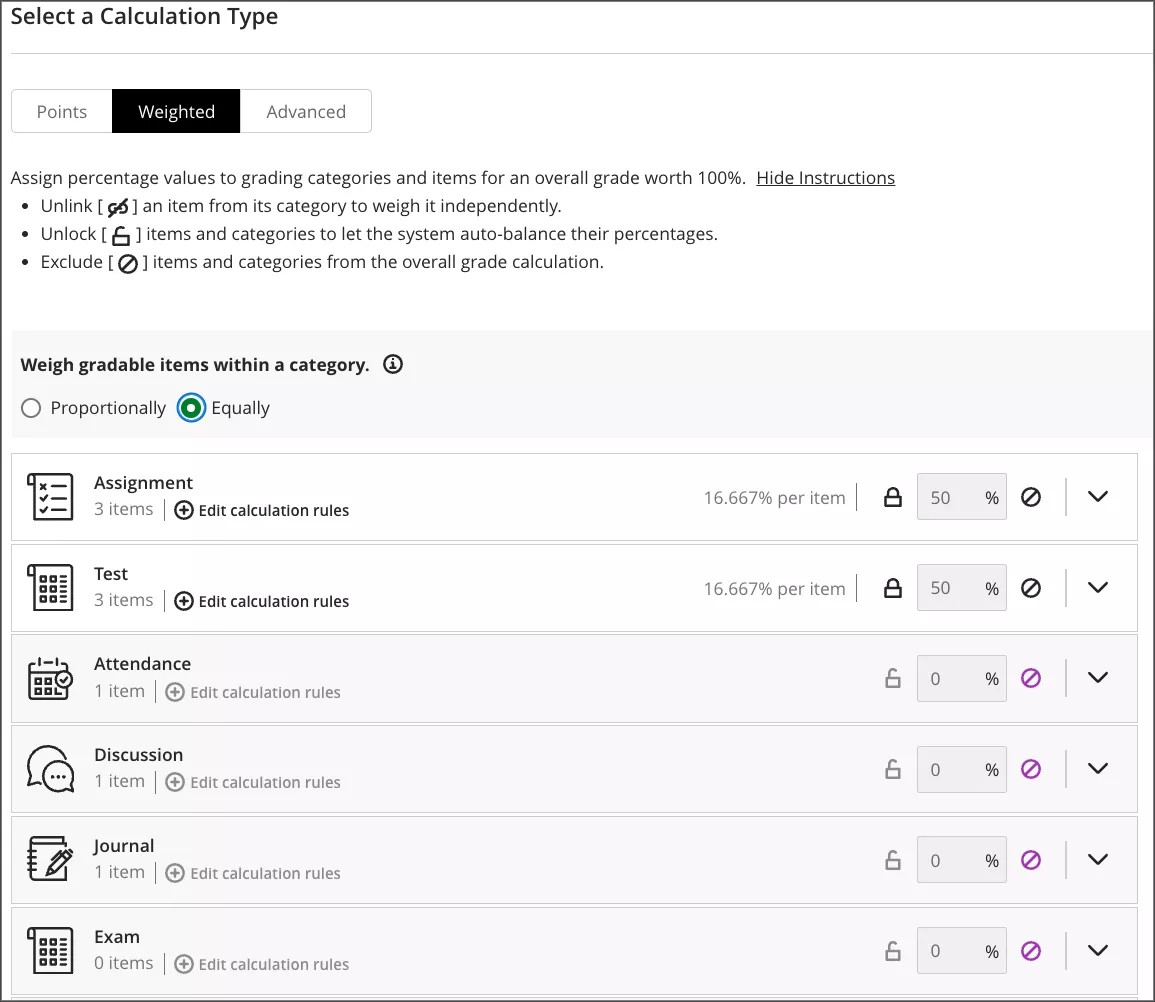1155x1002 pixels.
Task: Click the Hide Instructions link
Action: point(826,177)
